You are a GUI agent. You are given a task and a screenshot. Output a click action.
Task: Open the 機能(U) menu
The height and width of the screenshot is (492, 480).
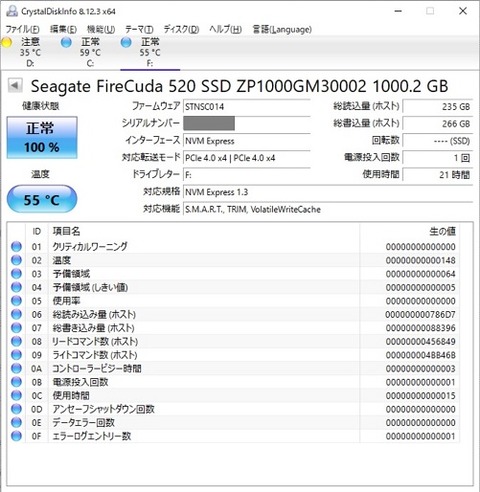(101, 29)
